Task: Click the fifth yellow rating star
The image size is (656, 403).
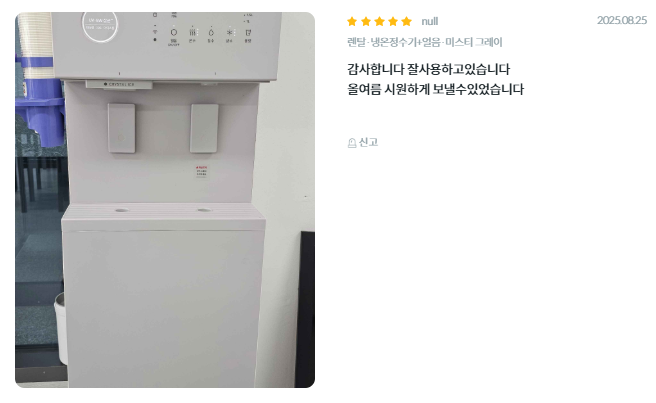Action: 406,21
